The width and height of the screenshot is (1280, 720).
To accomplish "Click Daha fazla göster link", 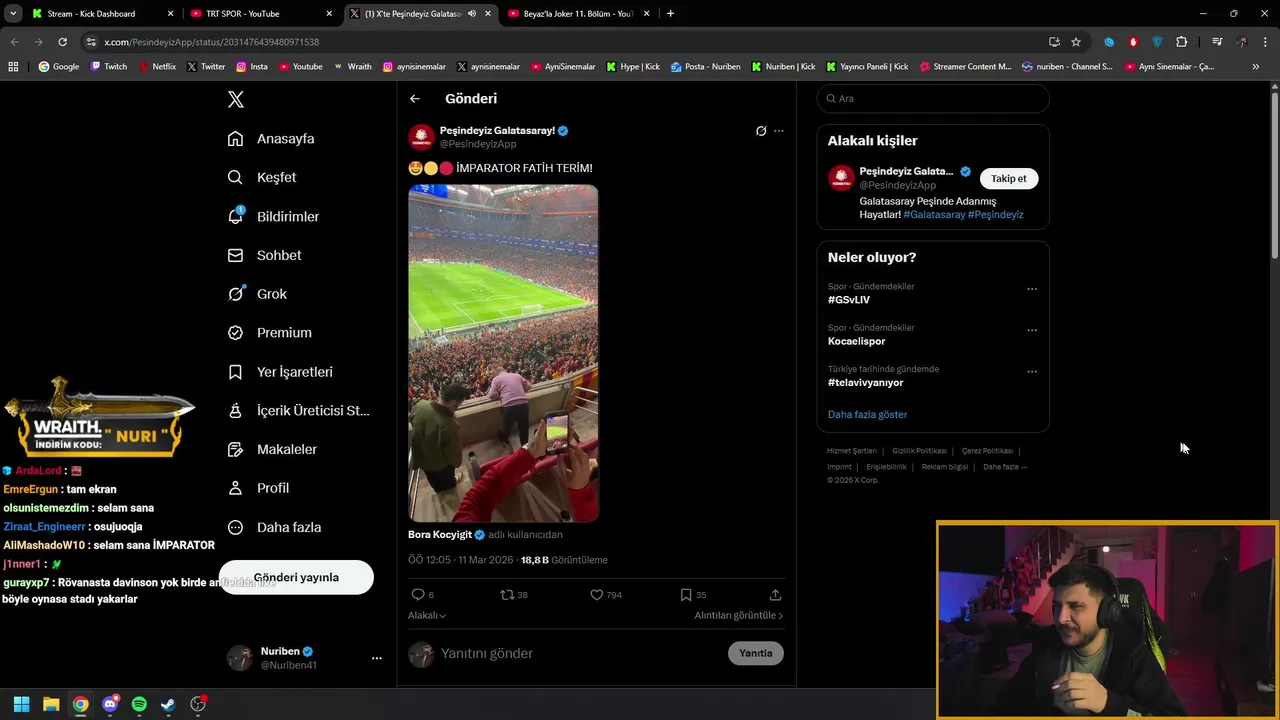I will [867, 415].
